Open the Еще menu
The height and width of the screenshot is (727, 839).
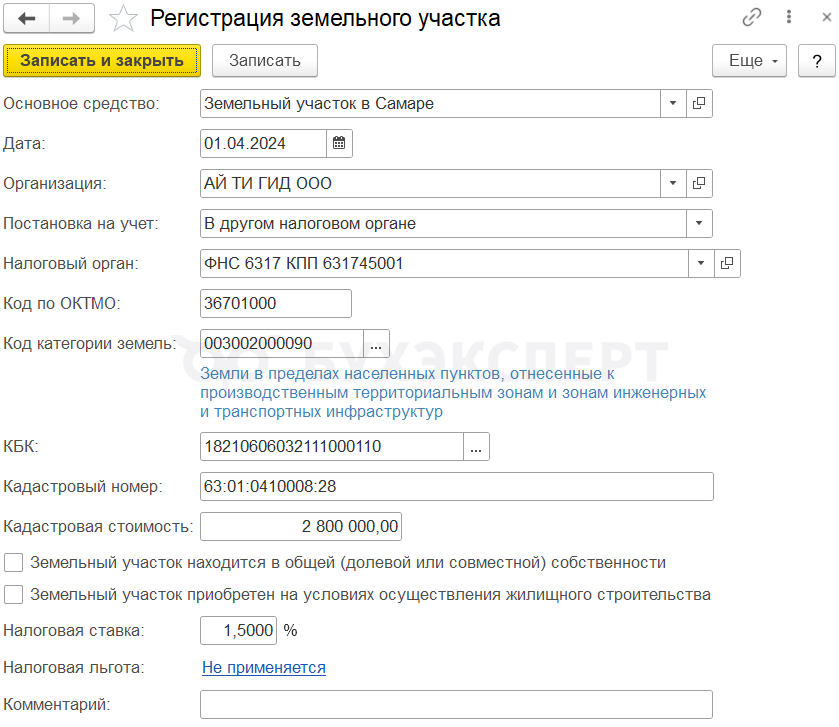pos(749,61)
